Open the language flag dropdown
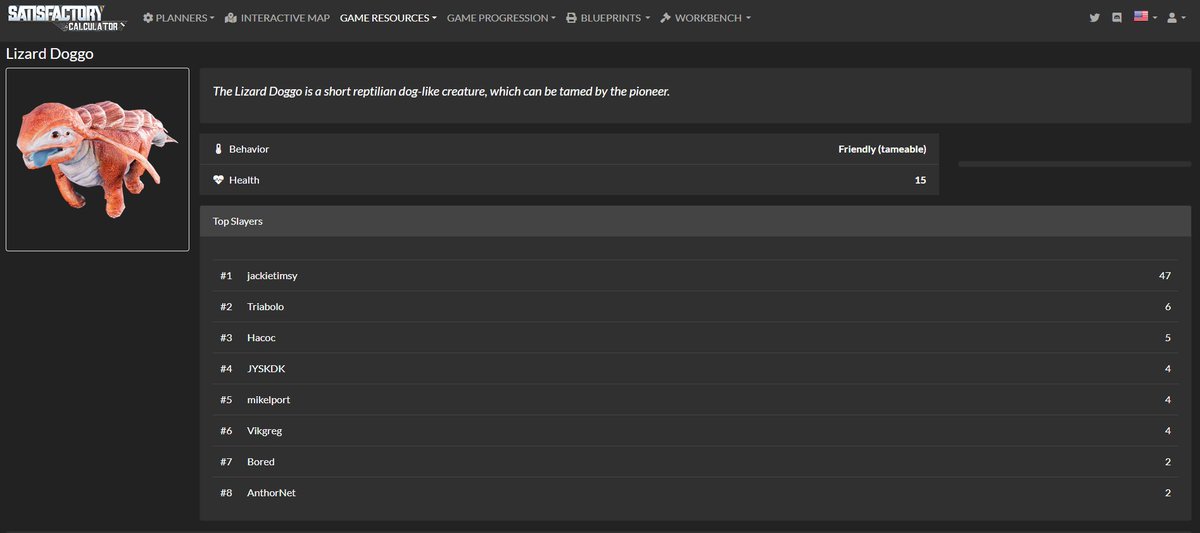1200x533 pixels. [1145, 18]
